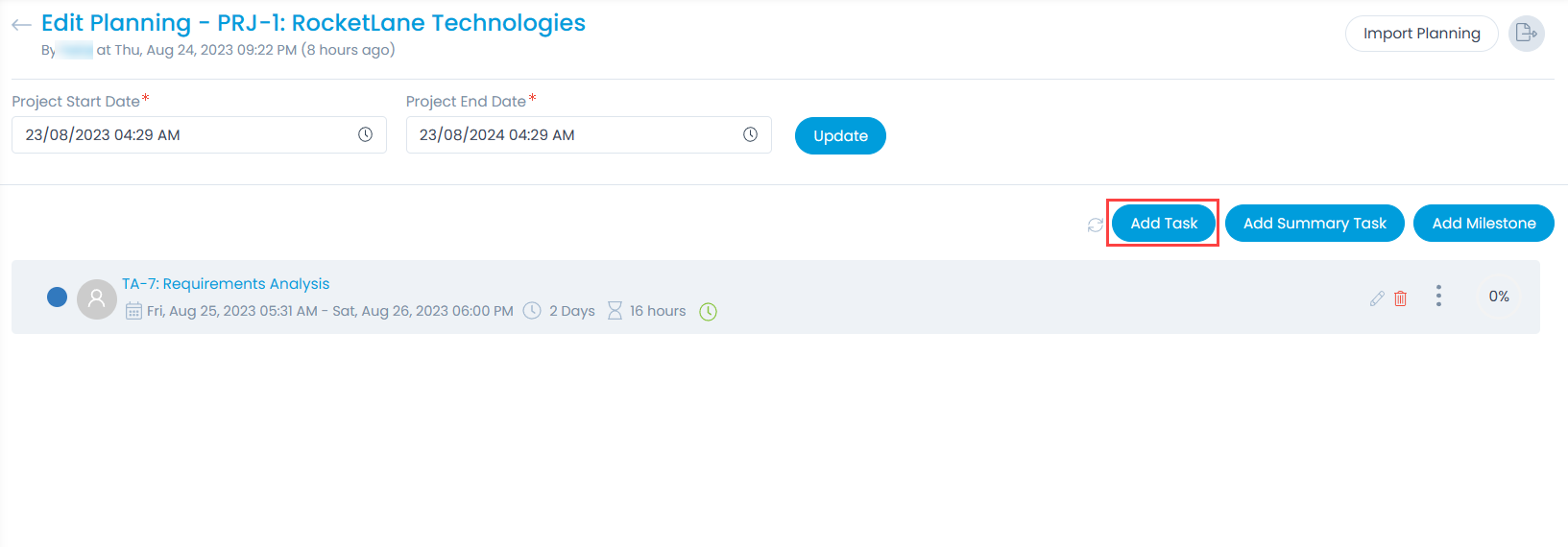This screenshot has width=1568, height=547.
Task: Open the Project End Date clock picker
Action: click(x=750, y=135)
